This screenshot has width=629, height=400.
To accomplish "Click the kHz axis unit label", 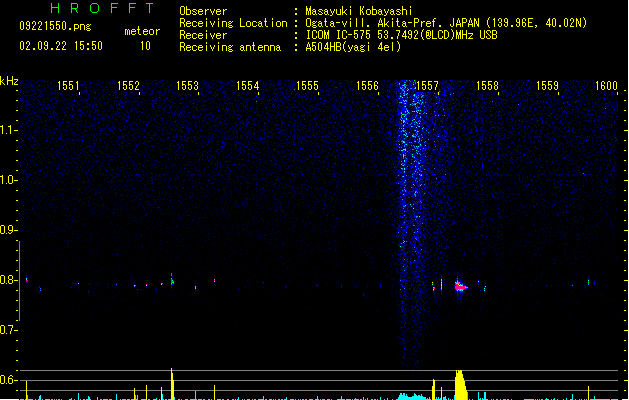I will 9,81.
